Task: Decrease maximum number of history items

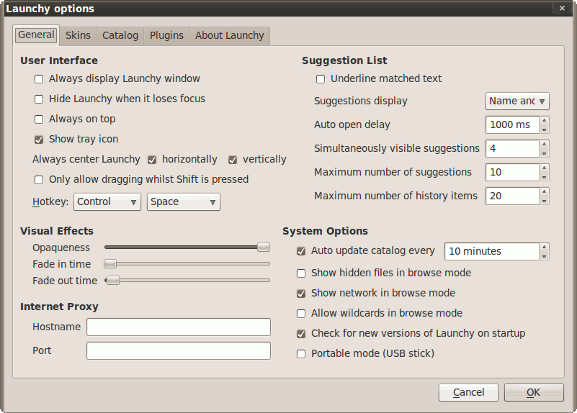Action: pos(544,200)
